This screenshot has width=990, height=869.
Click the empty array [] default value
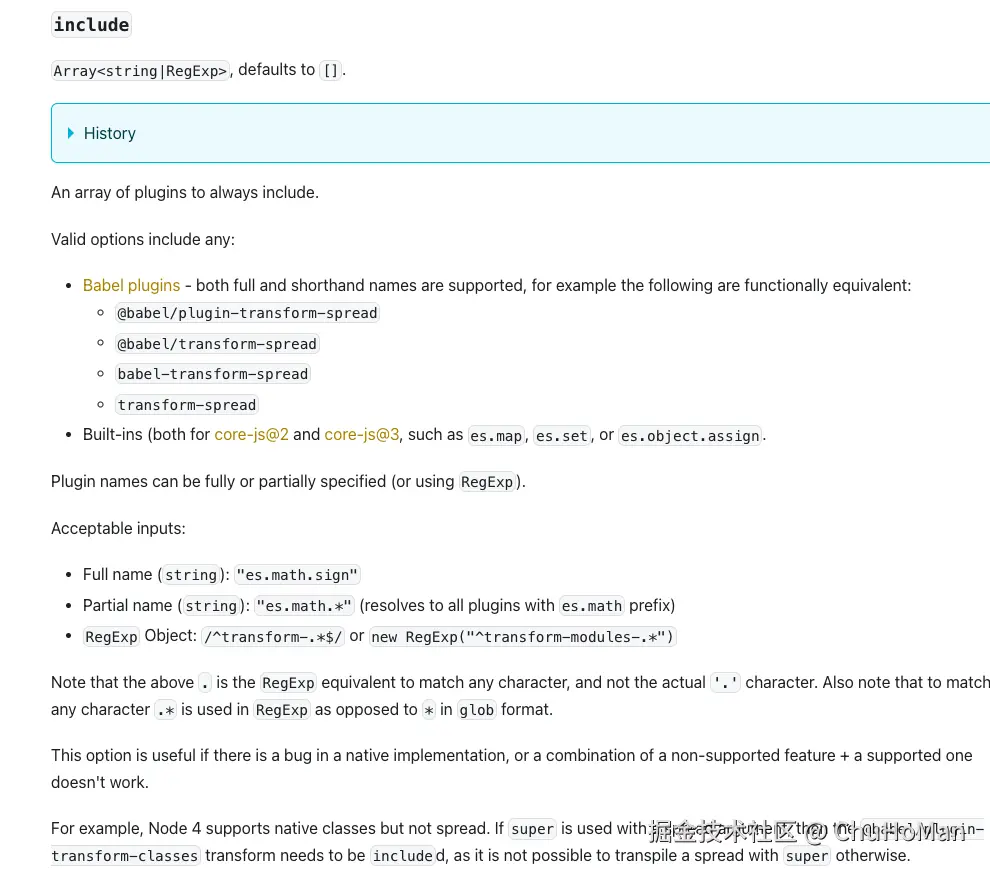pos(331,70)
